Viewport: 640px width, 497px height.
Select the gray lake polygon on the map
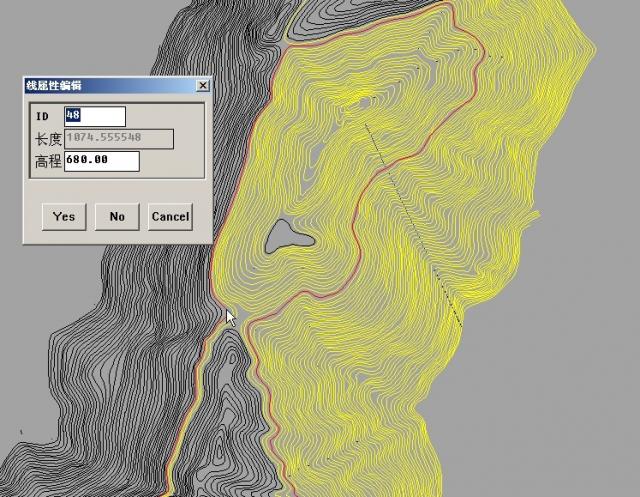click(x=287, y=238)
